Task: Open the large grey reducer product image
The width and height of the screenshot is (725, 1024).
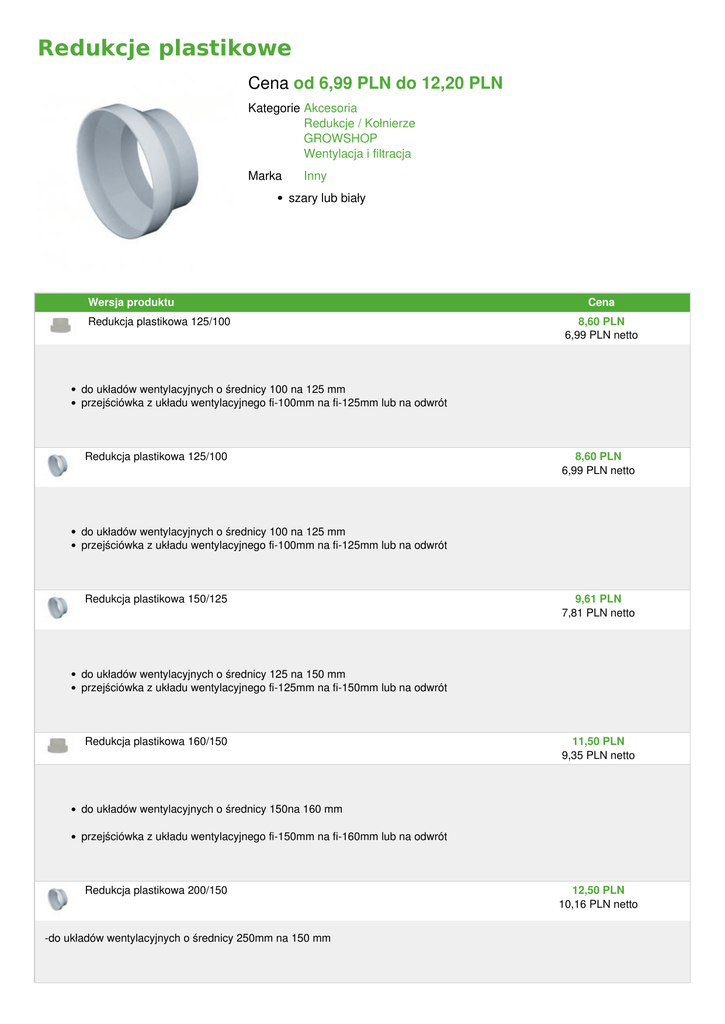Action: pyautogui.click(x=138, y=170)
